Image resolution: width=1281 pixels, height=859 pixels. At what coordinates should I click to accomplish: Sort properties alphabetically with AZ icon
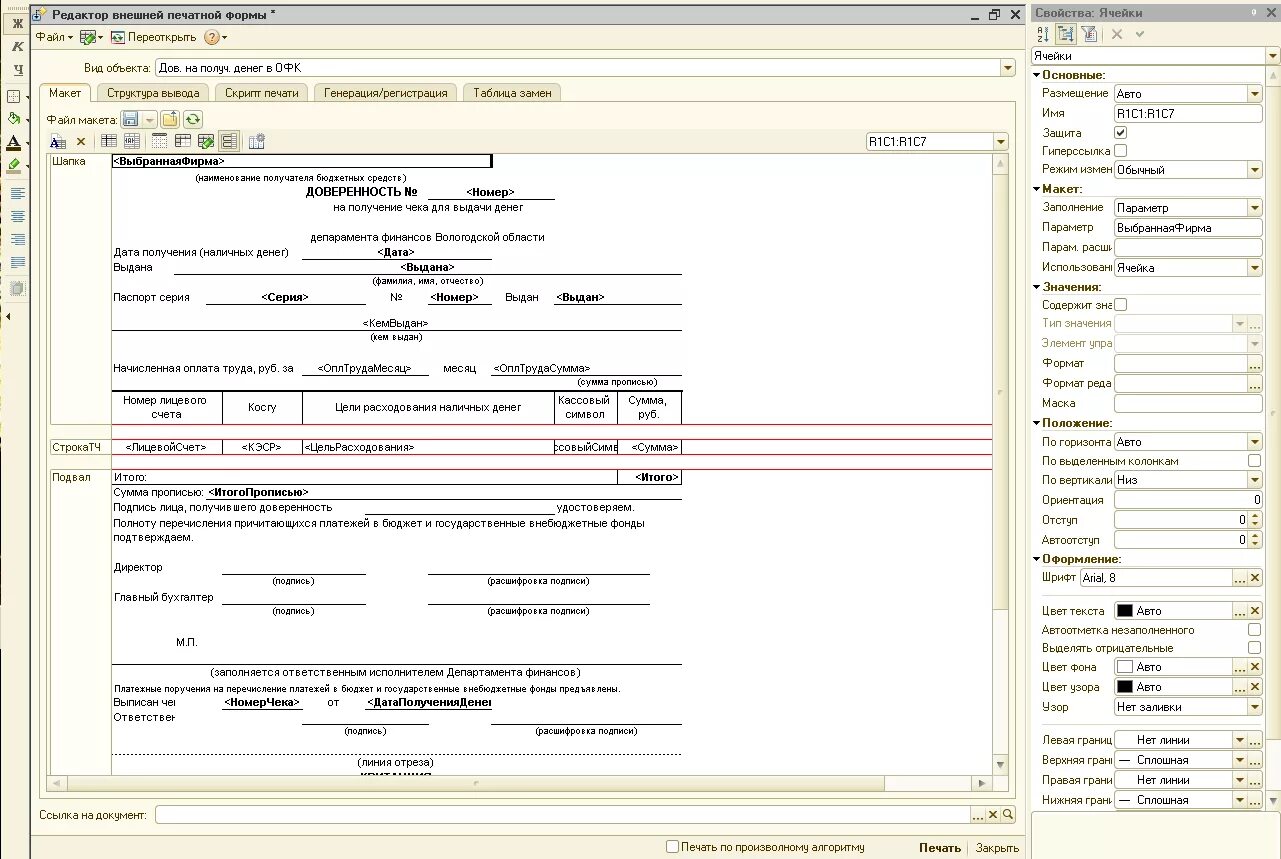coord(1043,34)
